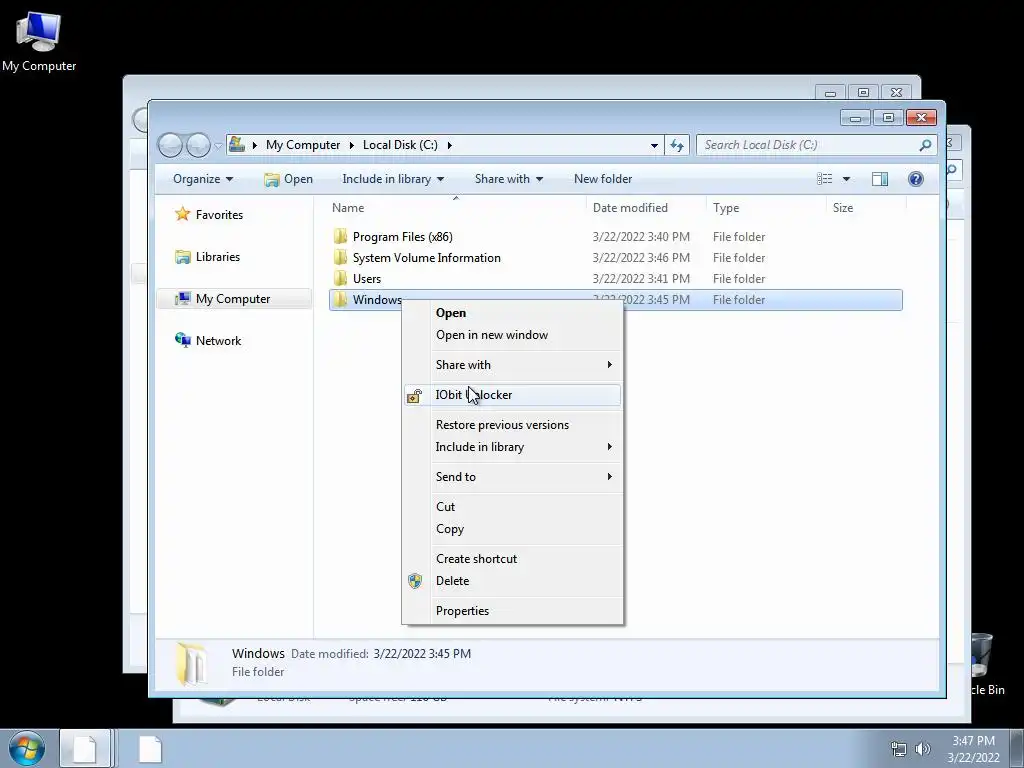Select the Program Files (x86) row name
The height and width of the screenshot is (768, 1024).
tap(402, 237)
